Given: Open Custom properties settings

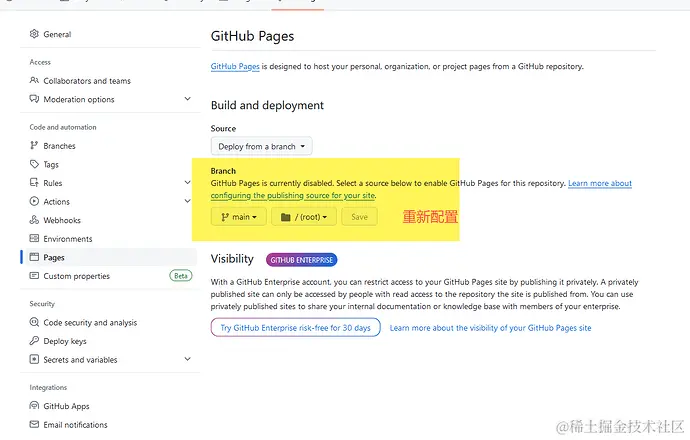Looking at the screenshot, I should (77, 276).
